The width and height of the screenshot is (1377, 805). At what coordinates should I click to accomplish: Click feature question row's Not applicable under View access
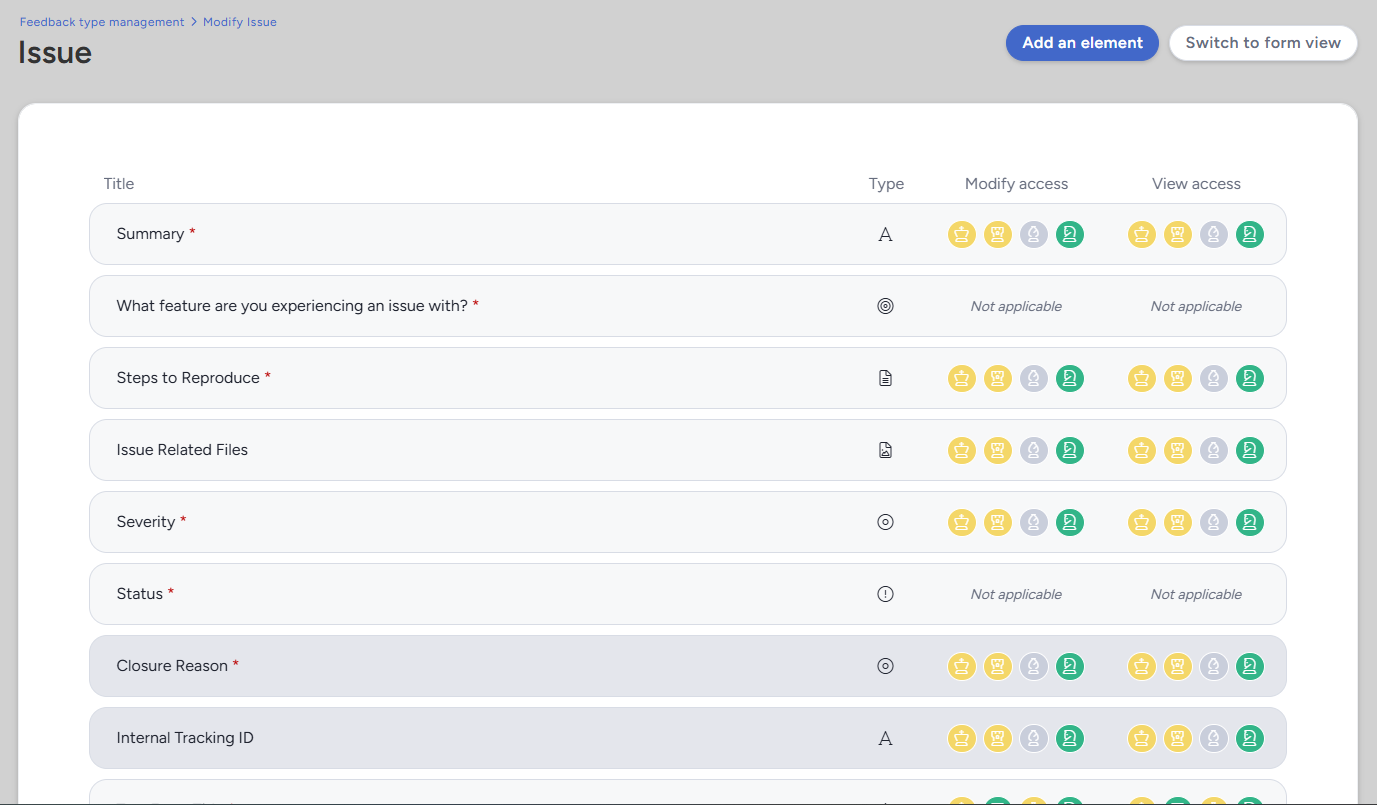pyautogui.click(x=1196, y=306)
